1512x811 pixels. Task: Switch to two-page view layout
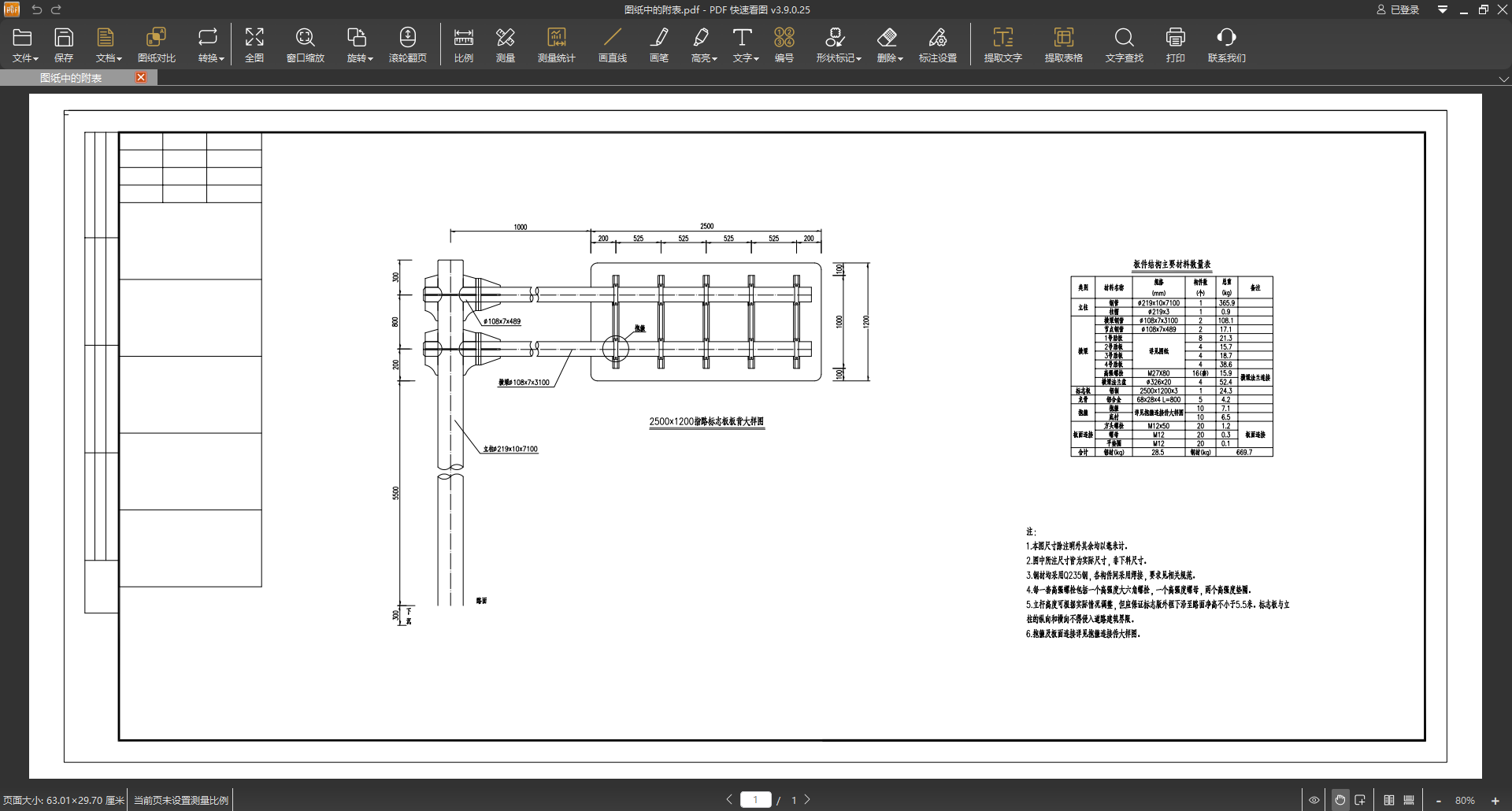point(1389,800)
